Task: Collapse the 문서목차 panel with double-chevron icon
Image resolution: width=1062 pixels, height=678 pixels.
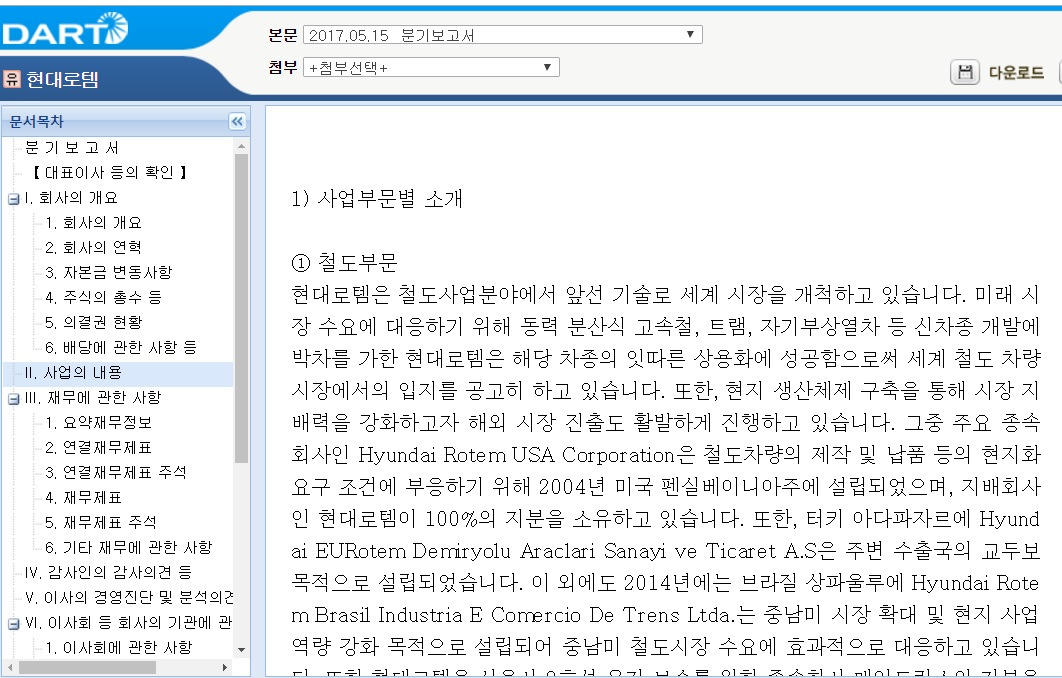Action: (237, 121)
